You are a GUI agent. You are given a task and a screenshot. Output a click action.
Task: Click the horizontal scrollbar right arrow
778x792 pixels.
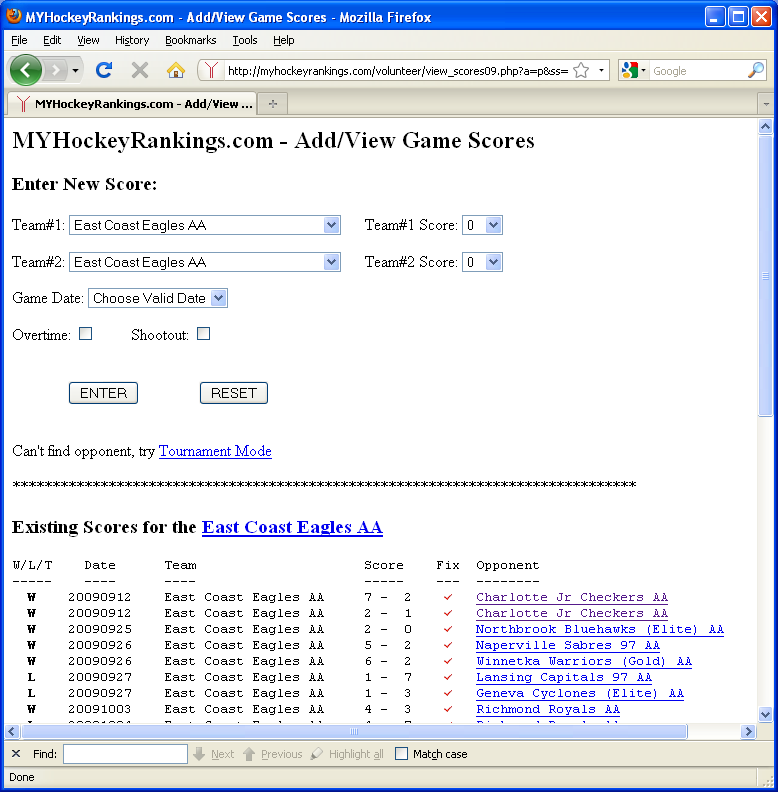[x=748, y=731]
